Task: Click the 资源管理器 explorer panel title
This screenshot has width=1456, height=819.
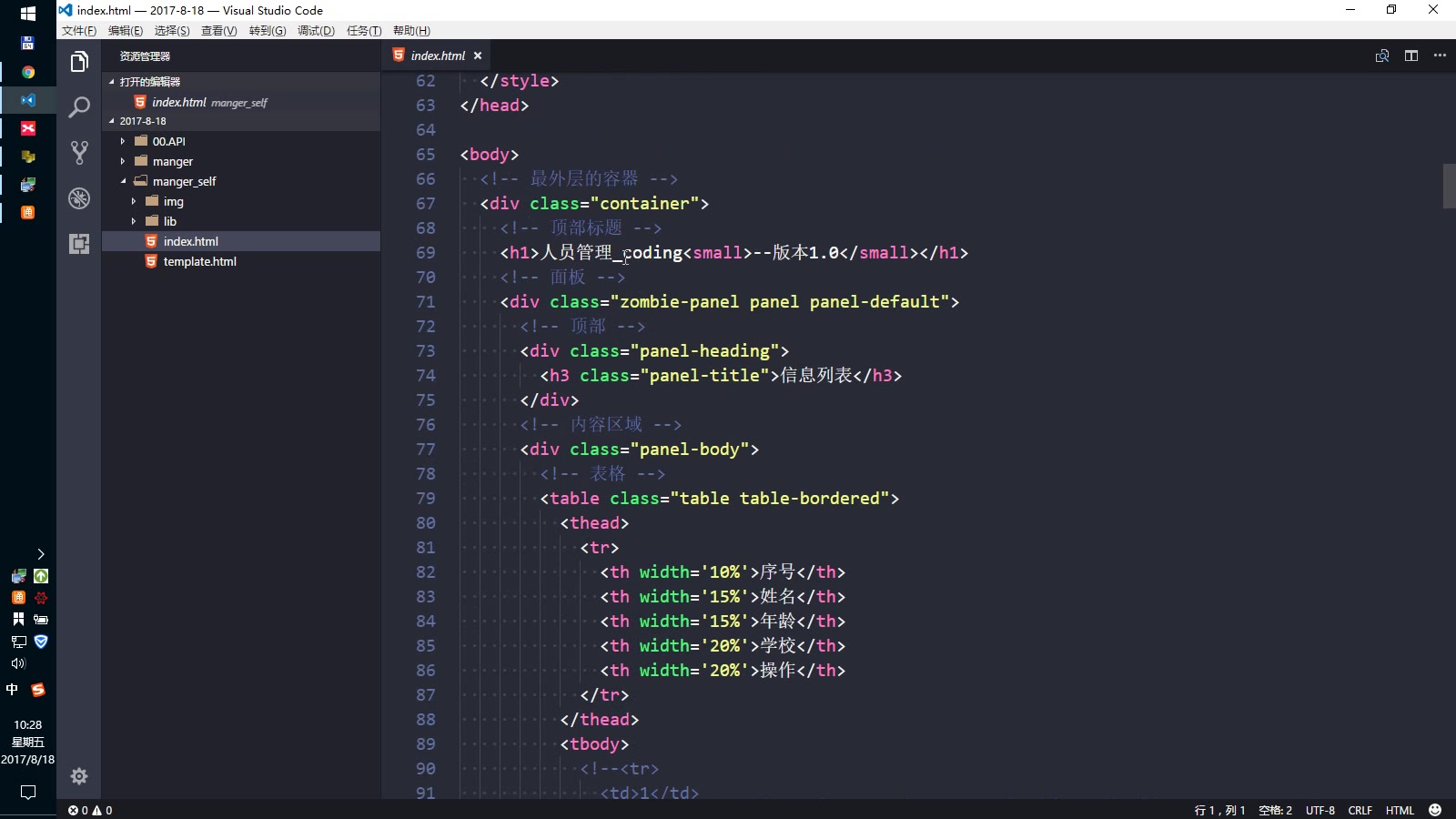Action: pos(145,56)
